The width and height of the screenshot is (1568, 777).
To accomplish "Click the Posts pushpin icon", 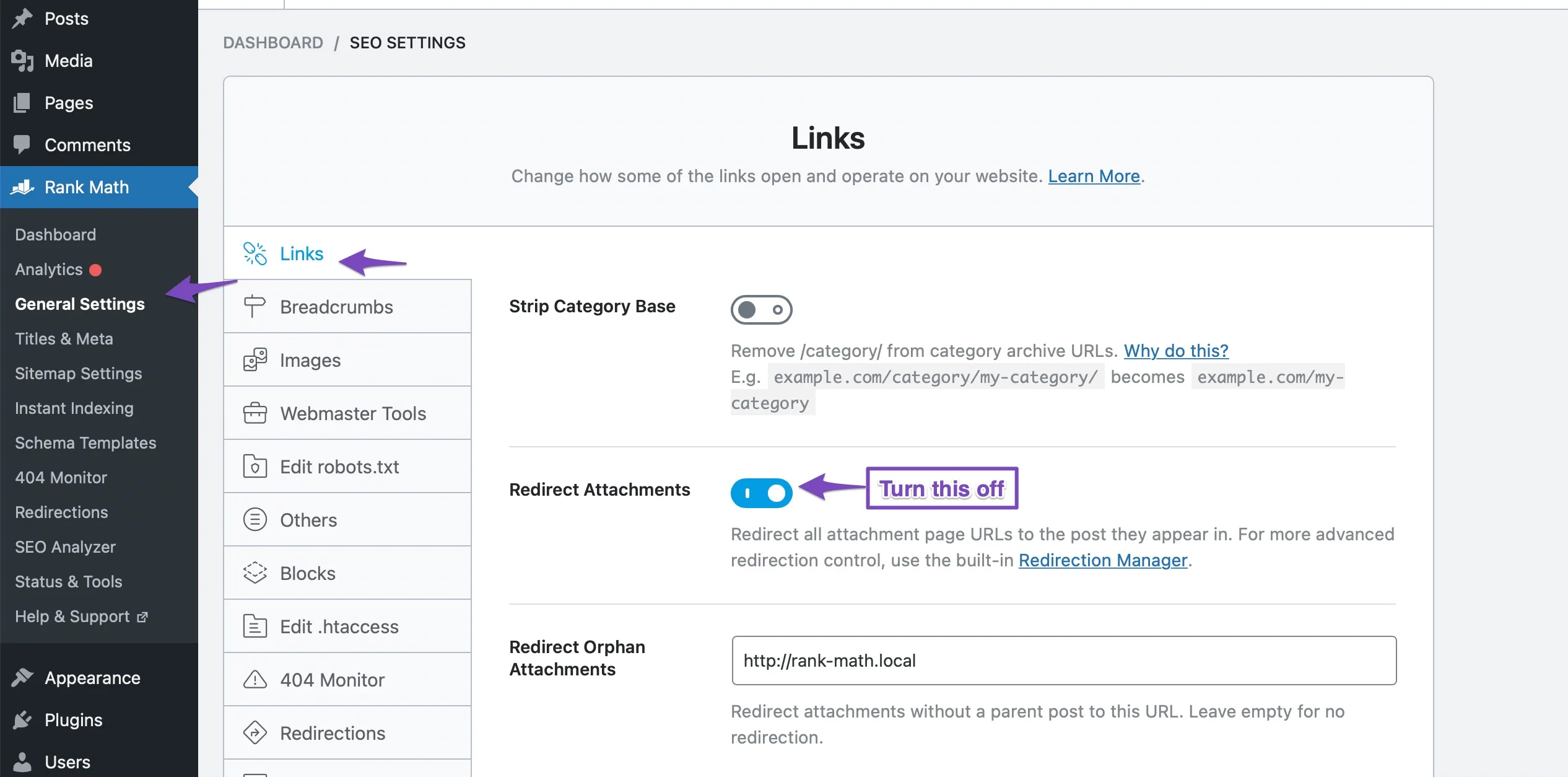I will [22, 19].
